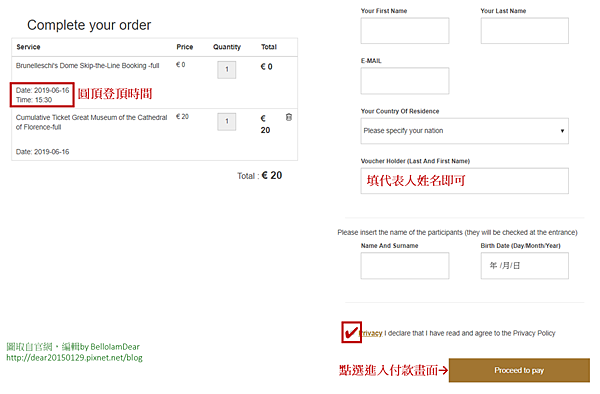Select quantity box for Brunelleschi's Dome booking
600x394 pixels.
[x=227, y=70]
